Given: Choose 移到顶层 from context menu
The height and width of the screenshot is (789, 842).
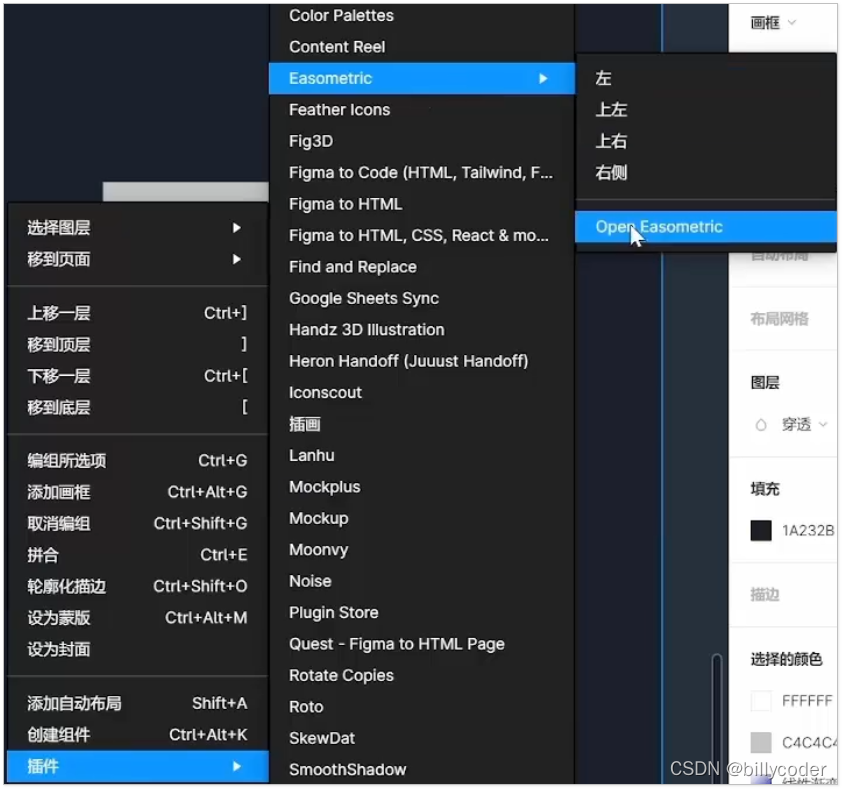Looking at the screenshot, I should click(137, 344).
